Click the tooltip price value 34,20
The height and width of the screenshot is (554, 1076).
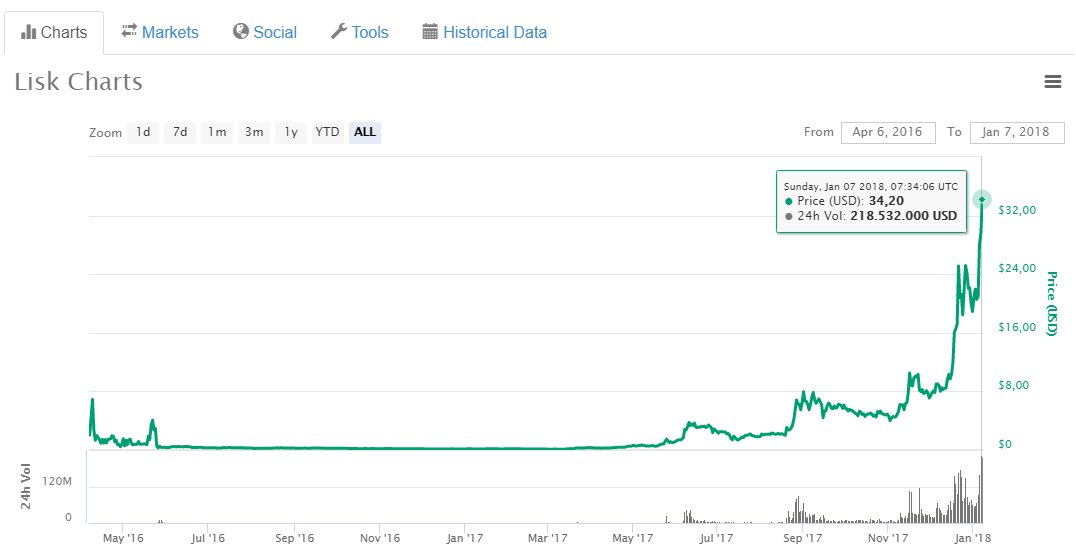pos(886,201)
